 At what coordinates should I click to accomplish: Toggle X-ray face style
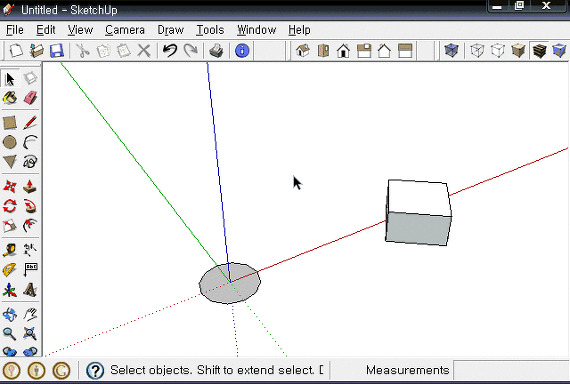(x=451, y=51)
